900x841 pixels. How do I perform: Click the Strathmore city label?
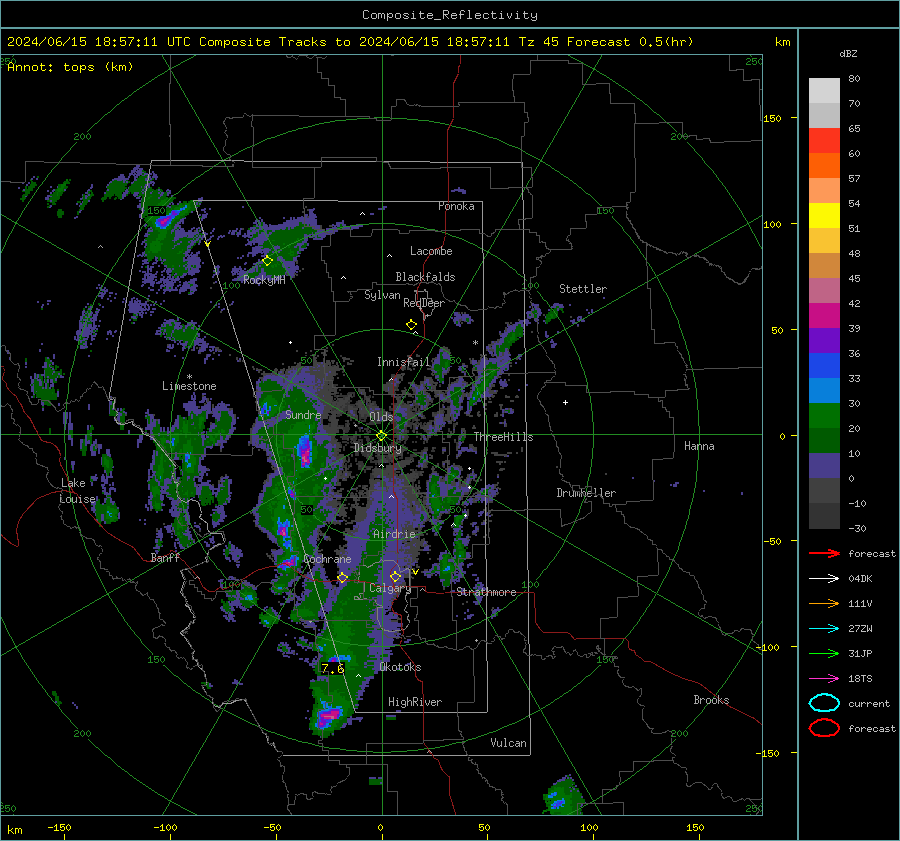click(486, 592)
